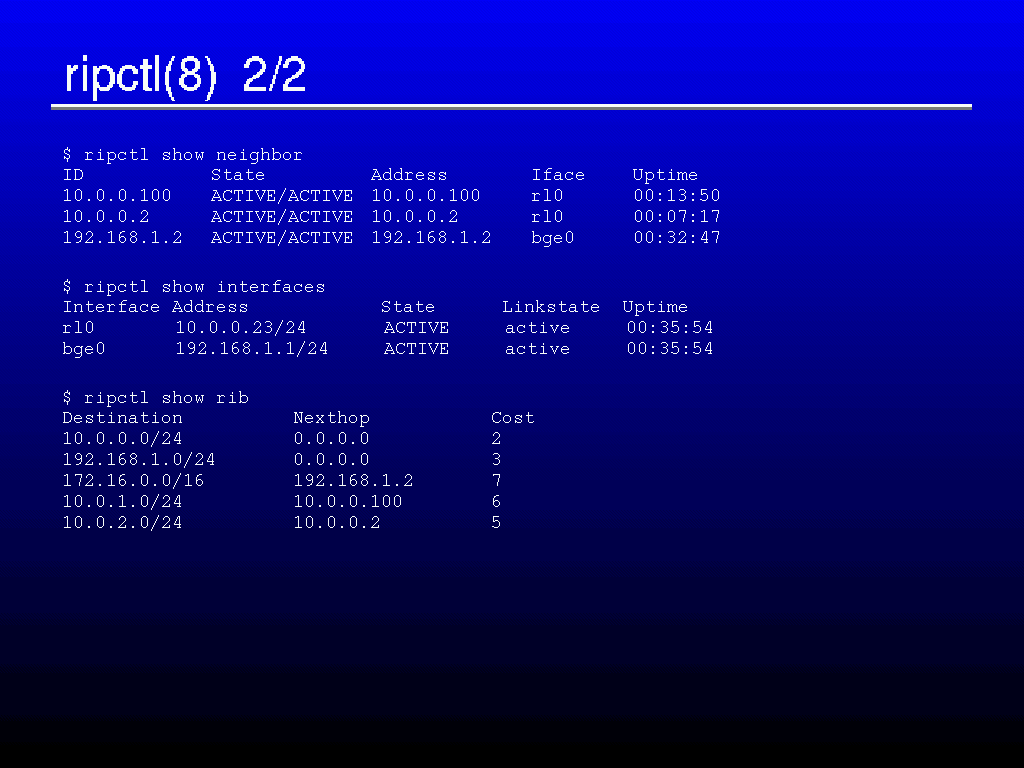Select the "ripctl show neighbor" command line
The height and width of the screenshot is (768, 1024).
tap(182, 155)
